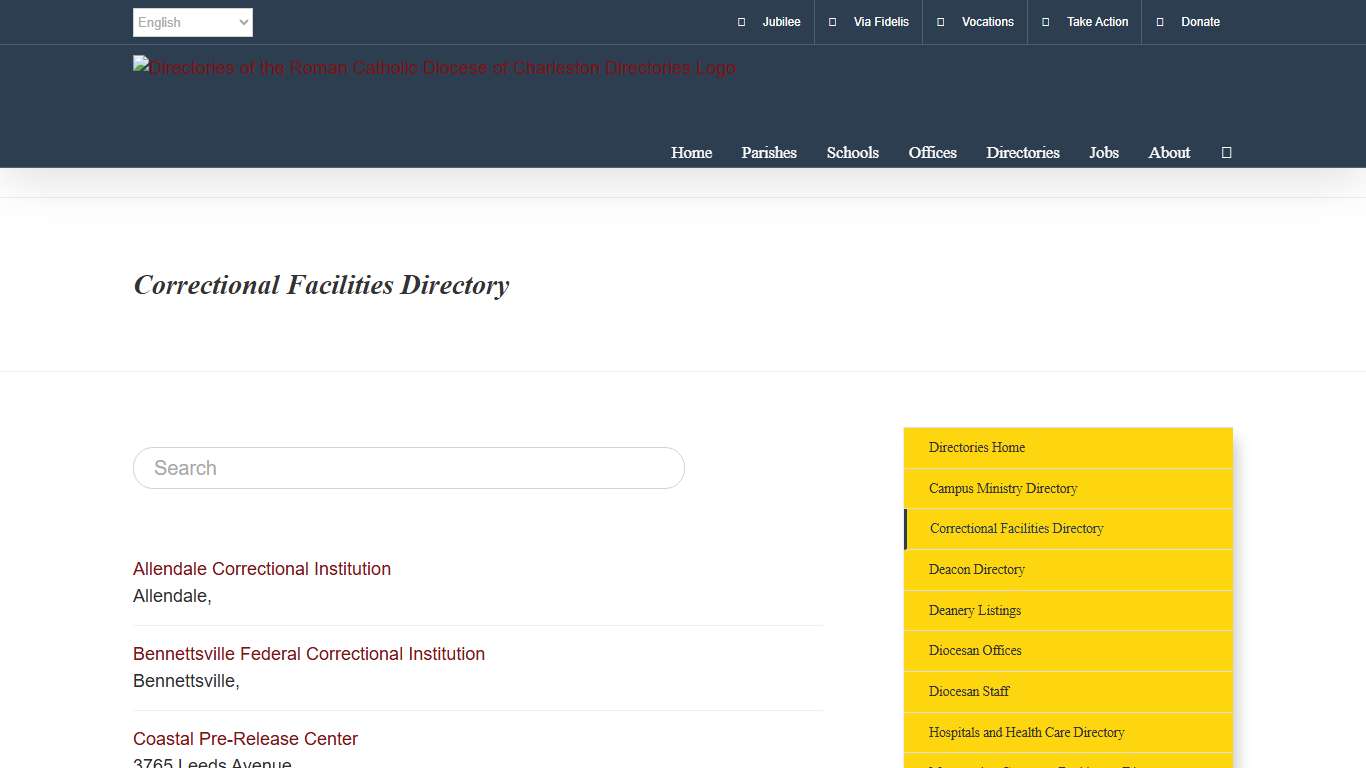Switch to the Schools menu item
1366x768 pixels.
[852, 152]
